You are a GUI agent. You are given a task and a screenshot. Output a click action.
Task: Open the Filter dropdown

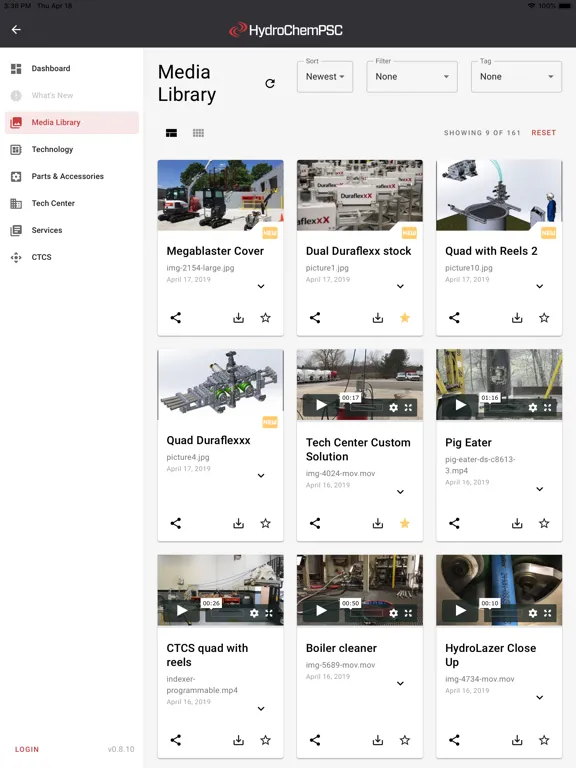[x=412, y=76]
